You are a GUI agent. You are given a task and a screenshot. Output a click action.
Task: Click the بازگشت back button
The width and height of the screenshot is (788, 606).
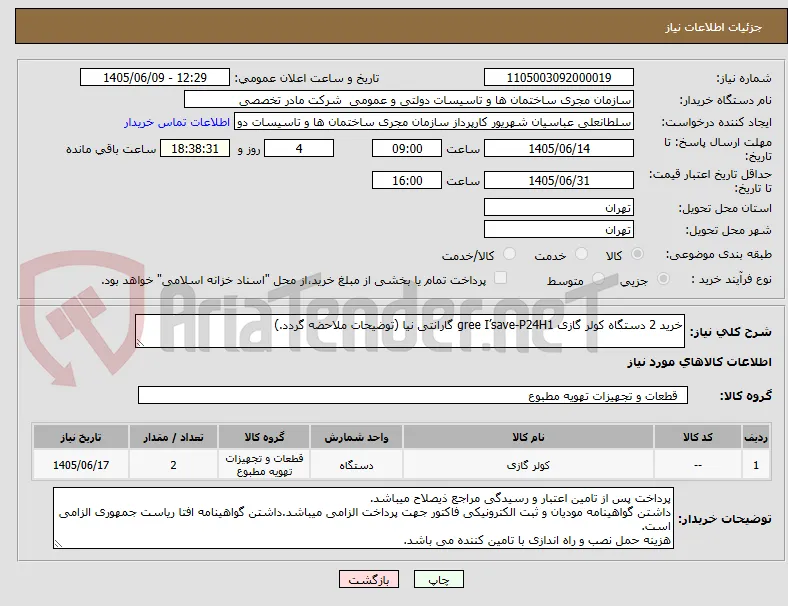[369, 579]
